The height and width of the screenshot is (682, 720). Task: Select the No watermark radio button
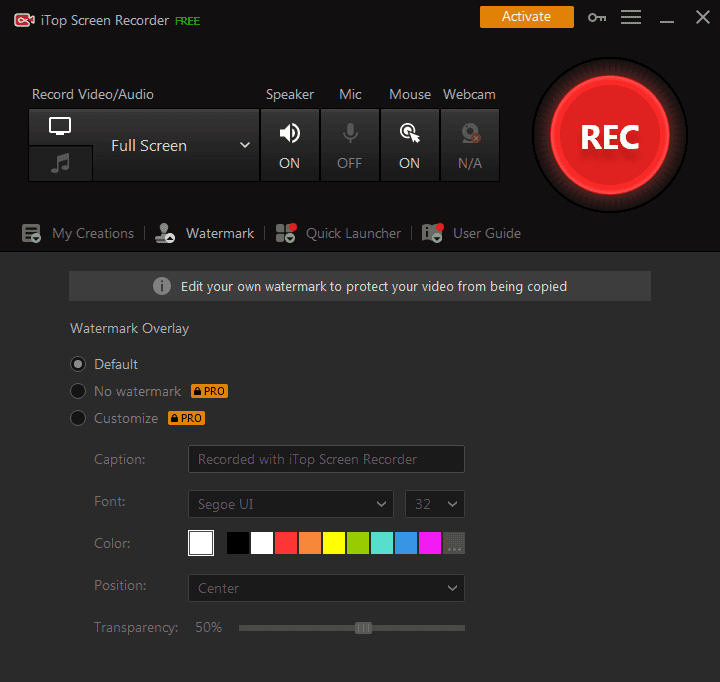(78, 391)
